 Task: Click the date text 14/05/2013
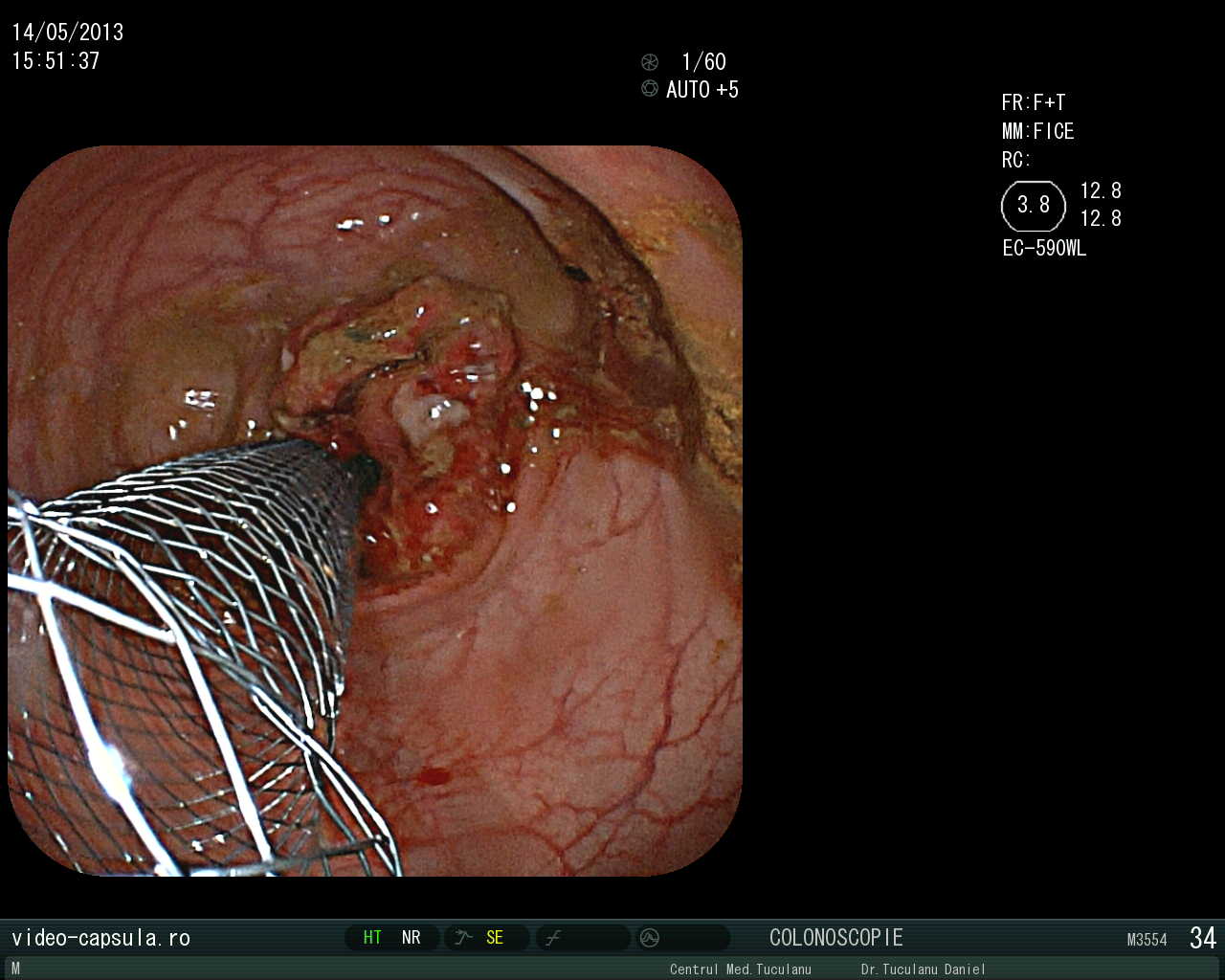68,32
